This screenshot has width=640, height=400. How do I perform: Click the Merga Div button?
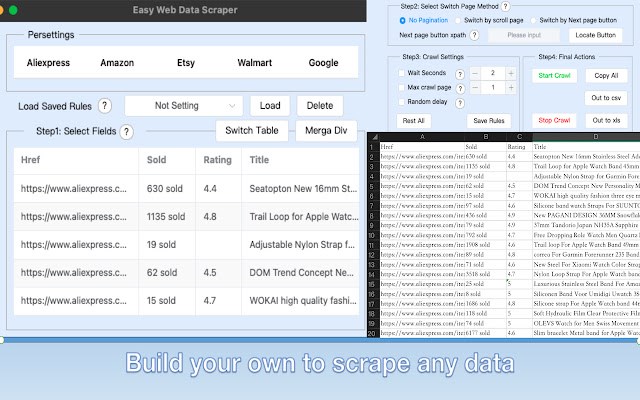click(326, 131)
